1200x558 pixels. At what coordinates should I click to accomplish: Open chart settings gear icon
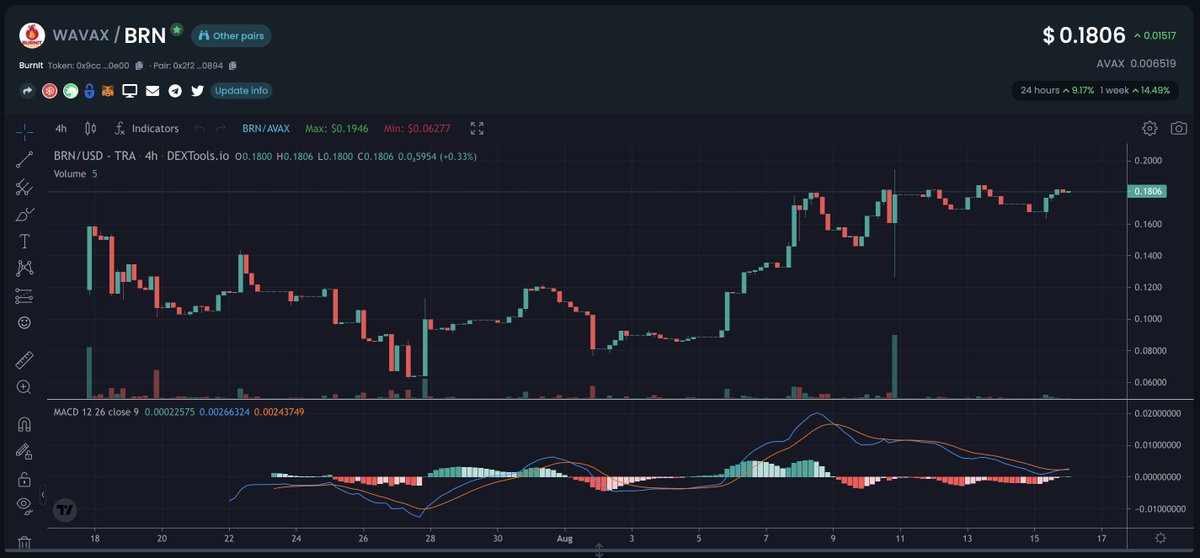1150,128
